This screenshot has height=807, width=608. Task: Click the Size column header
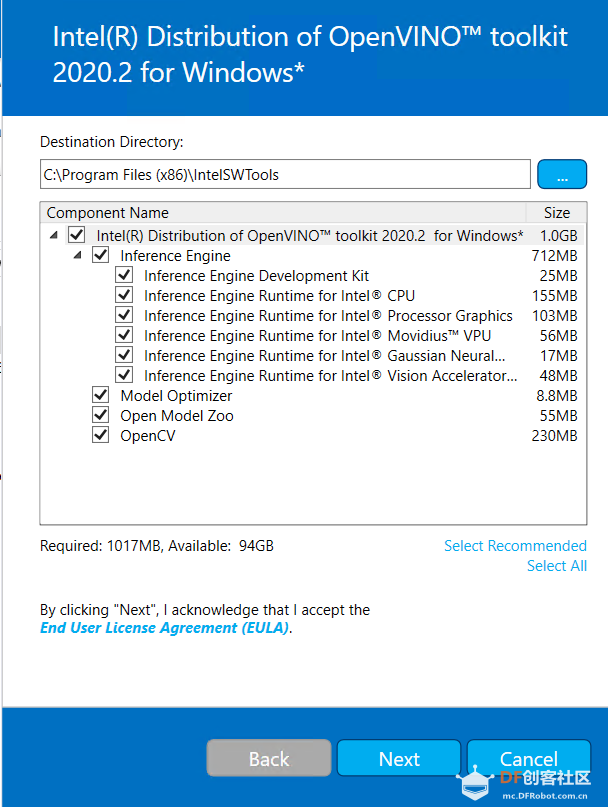pyautogui.click(x=557, y=213)
